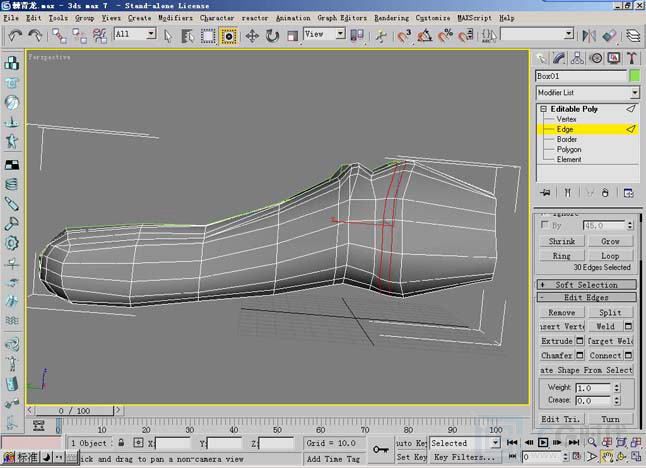This screenshot has height=468, width=646.
Task: Toggle Show End Result icon
Action: click(568, 193)
